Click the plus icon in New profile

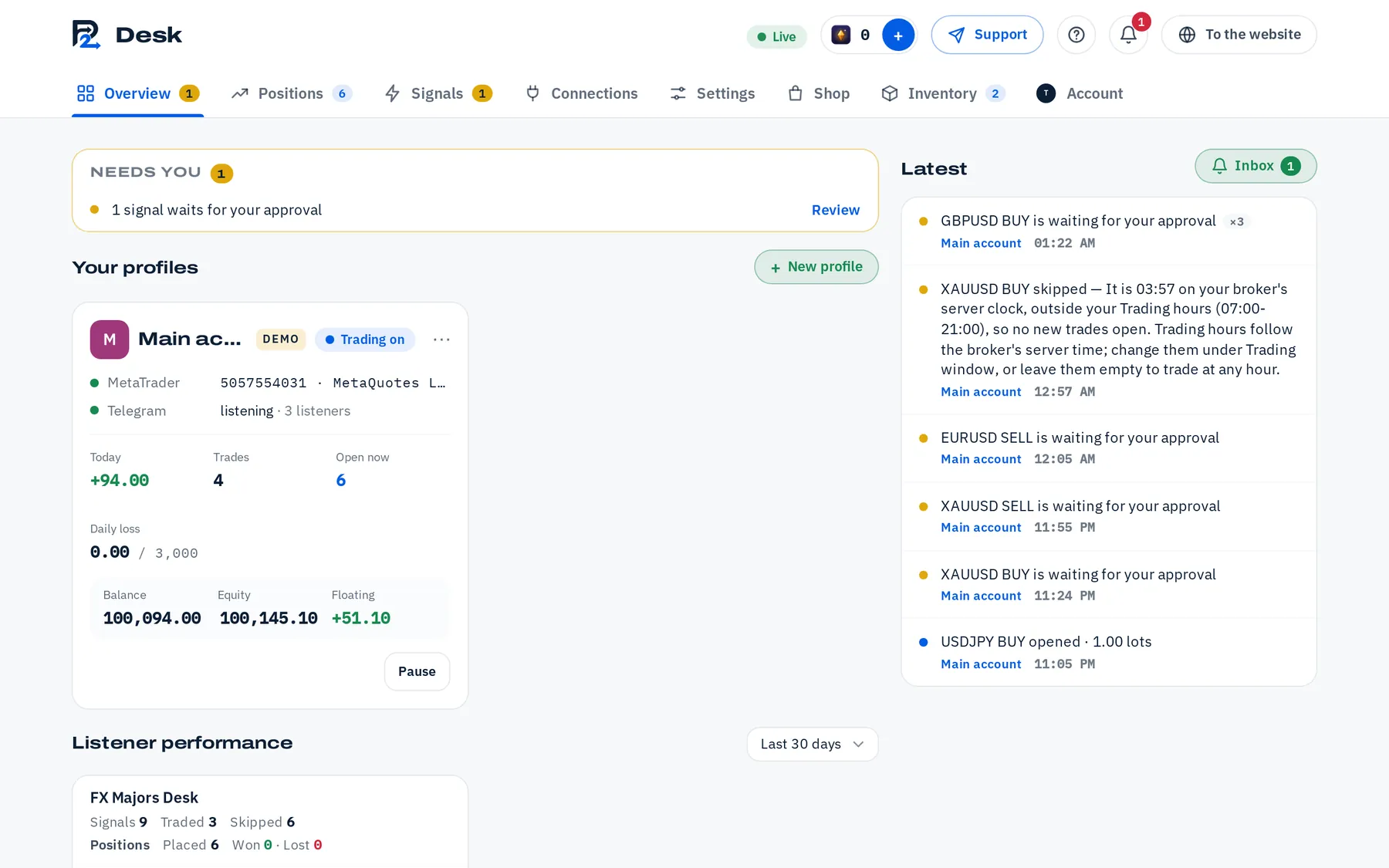click(x=776, y=268)
